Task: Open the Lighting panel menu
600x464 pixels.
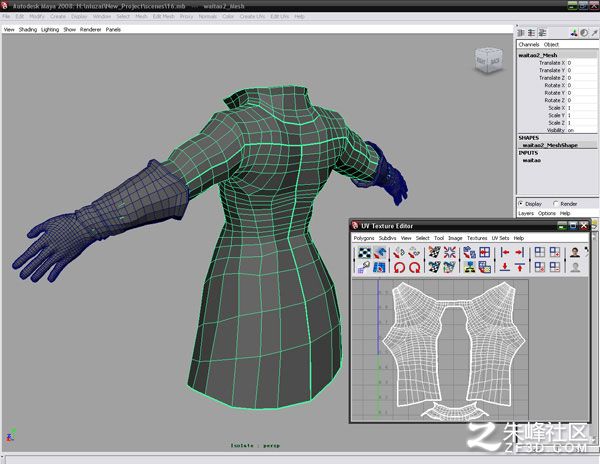Action: tap(50, 29)
